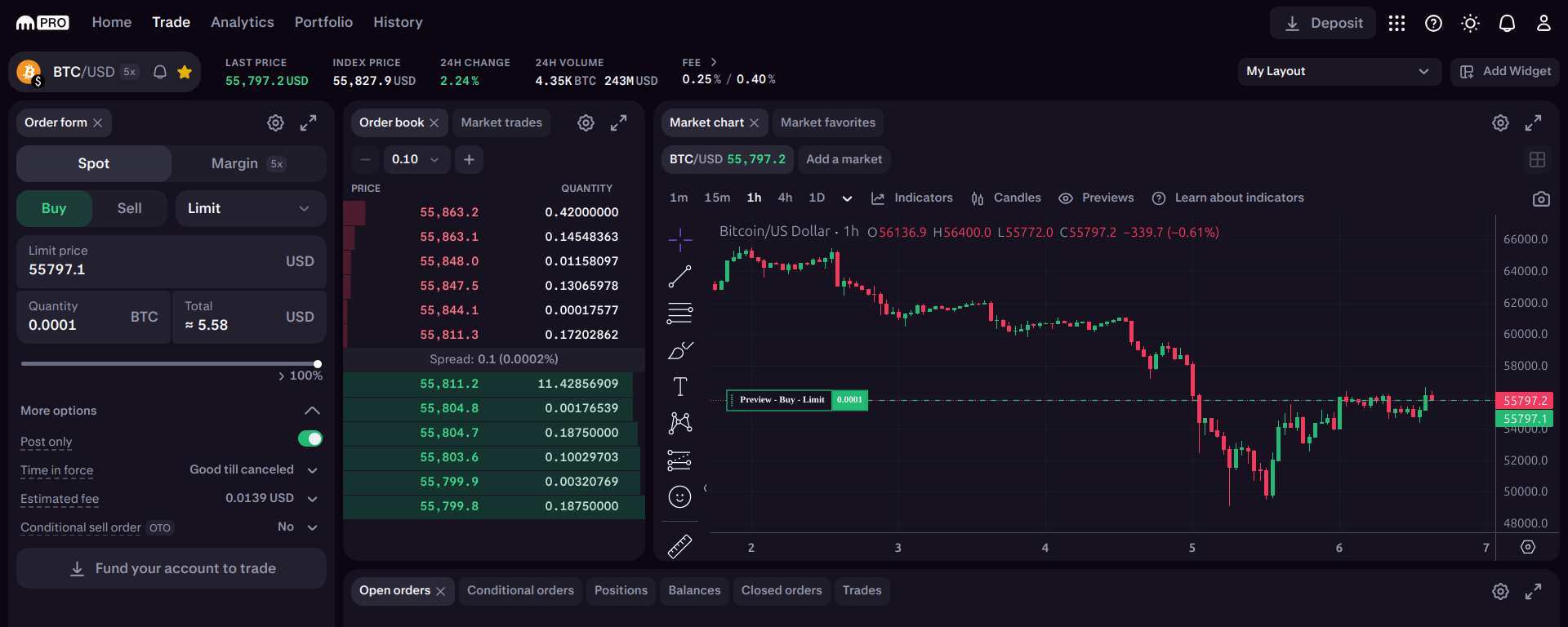Open notifications bell in top bar
The width and height of the screenshot is (1568, 627).
click(x=1507, y=23)
